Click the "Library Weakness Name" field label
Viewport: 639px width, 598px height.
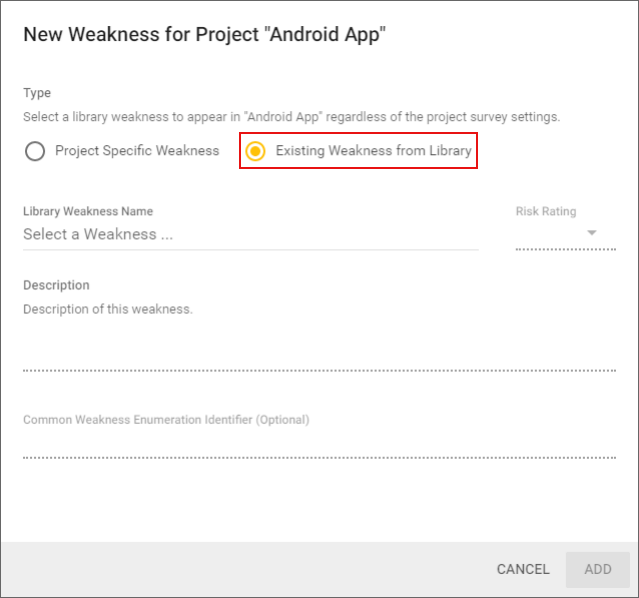(x=88, y=211)
